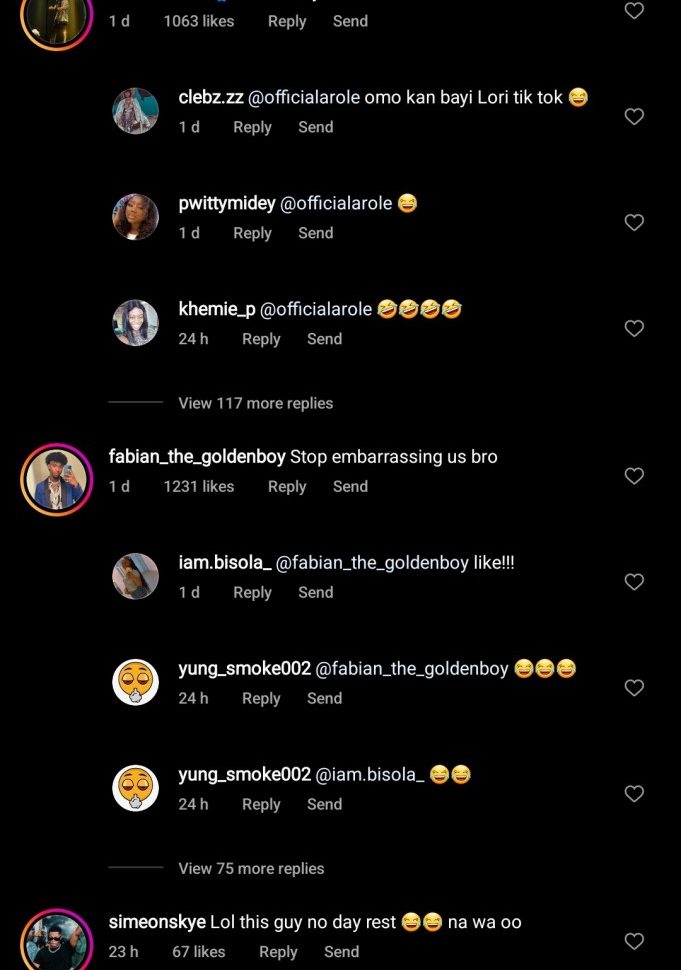The image size is (681, 970).
Task: Tap heart on pwittymidey's reply
Action: coord(634,223)
